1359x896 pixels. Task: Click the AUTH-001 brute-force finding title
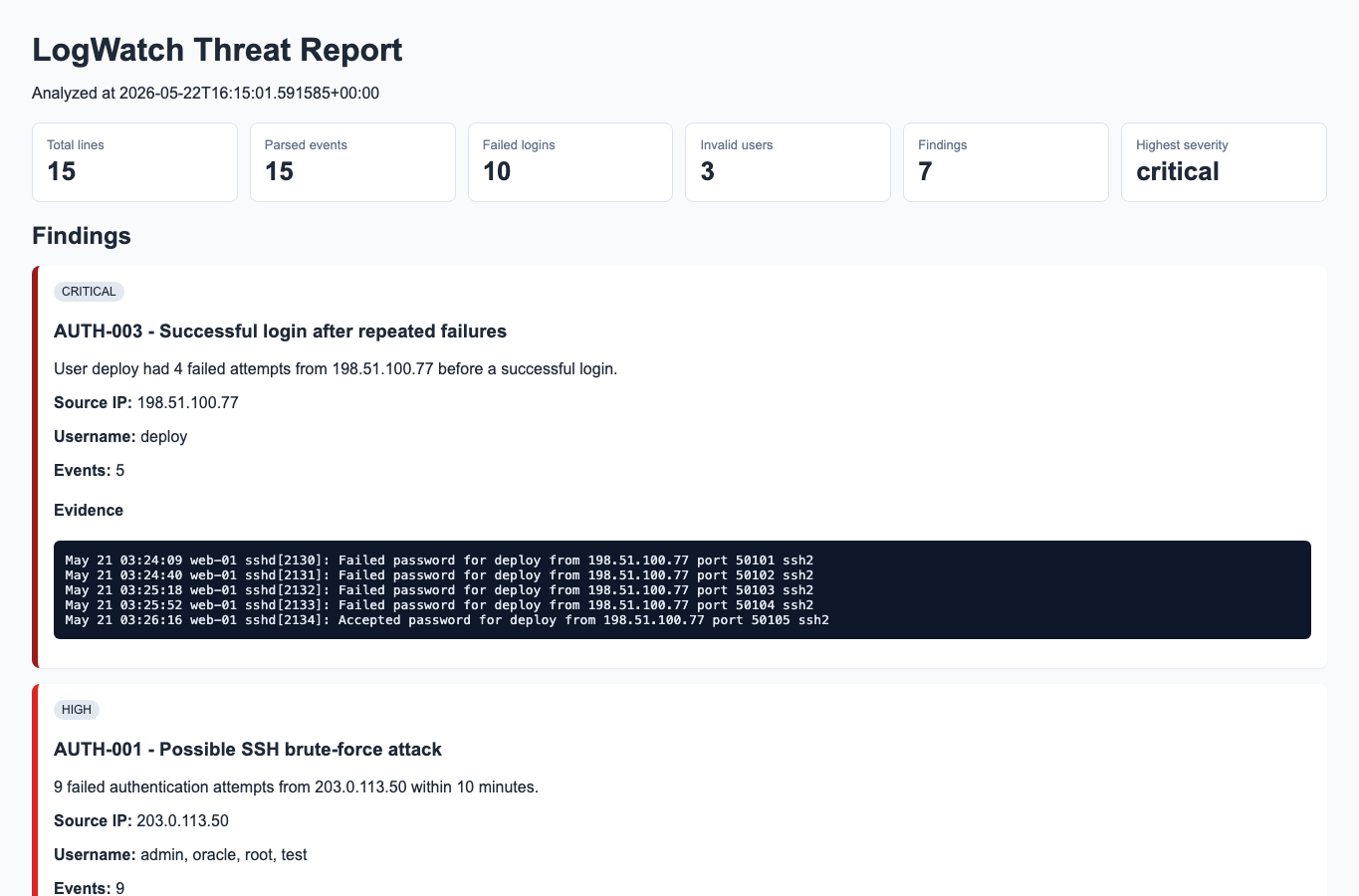248,750
